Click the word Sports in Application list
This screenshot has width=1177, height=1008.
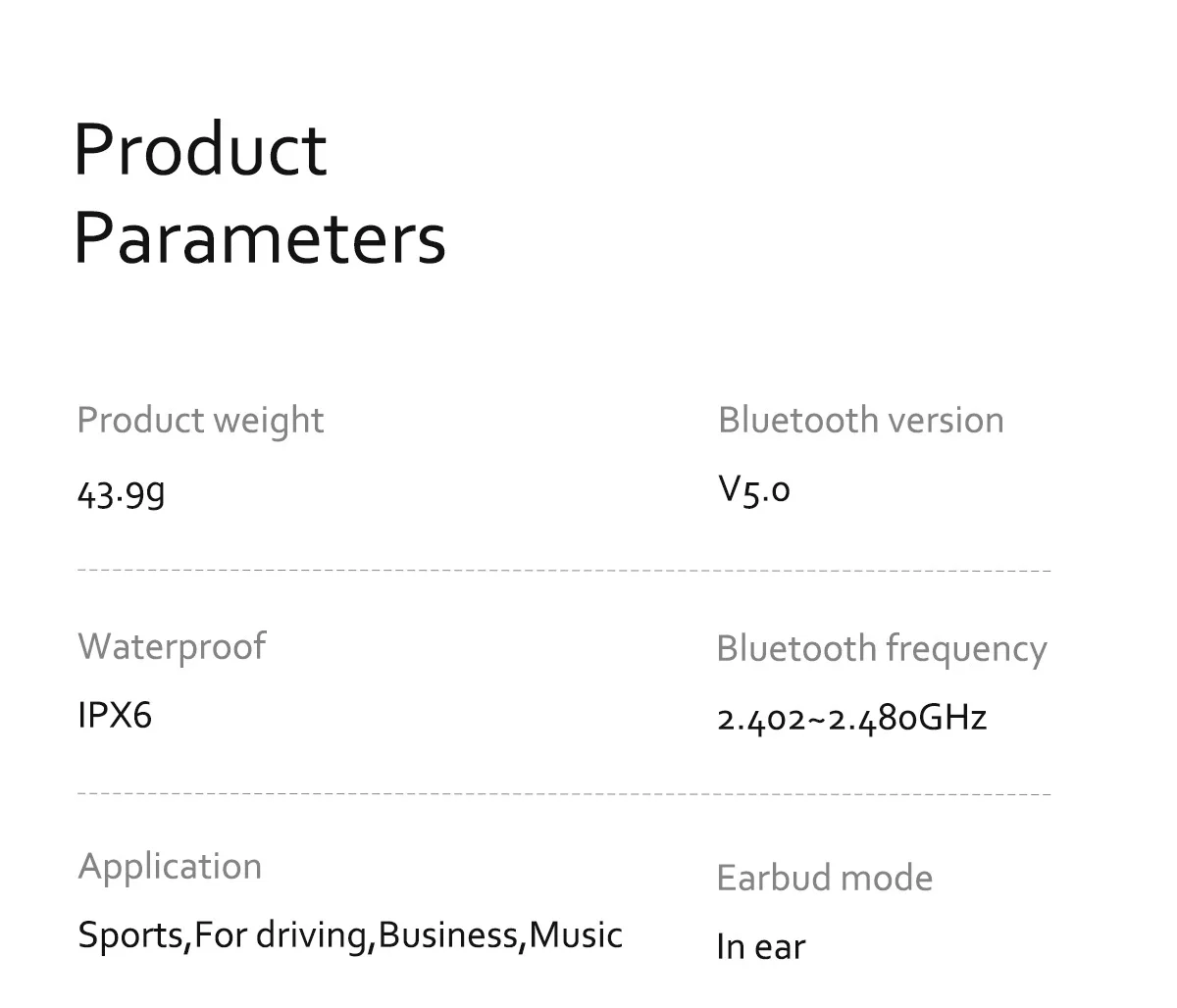130,935
